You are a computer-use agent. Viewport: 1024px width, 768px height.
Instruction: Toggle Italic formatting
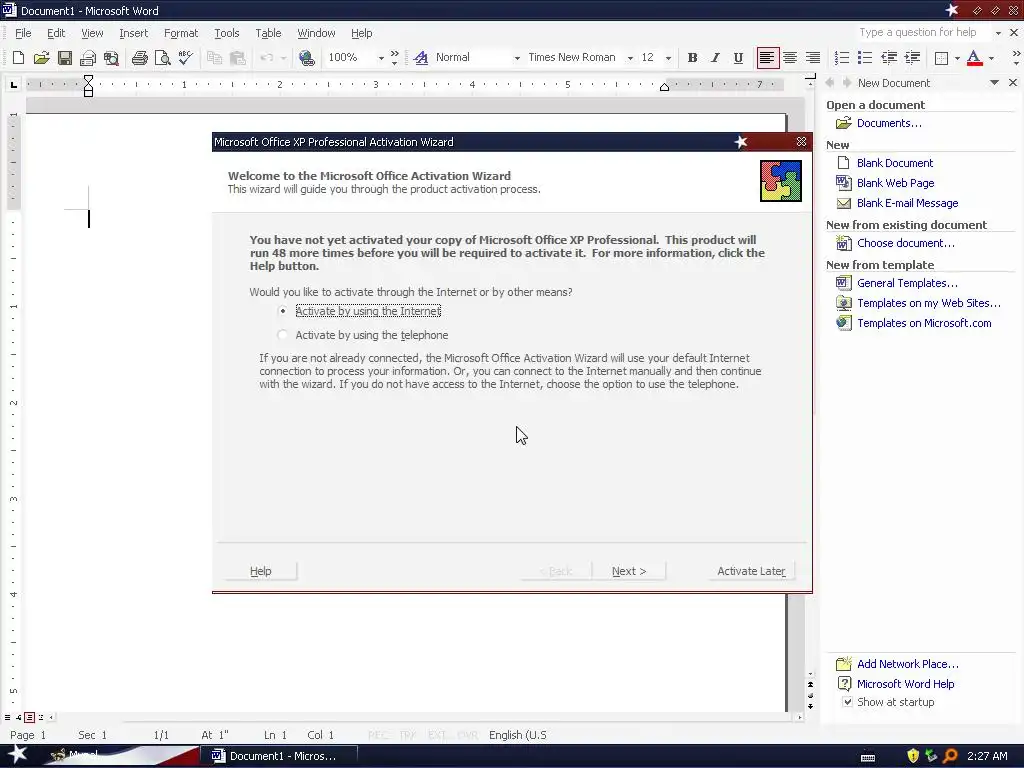click(x=715, y=57)
